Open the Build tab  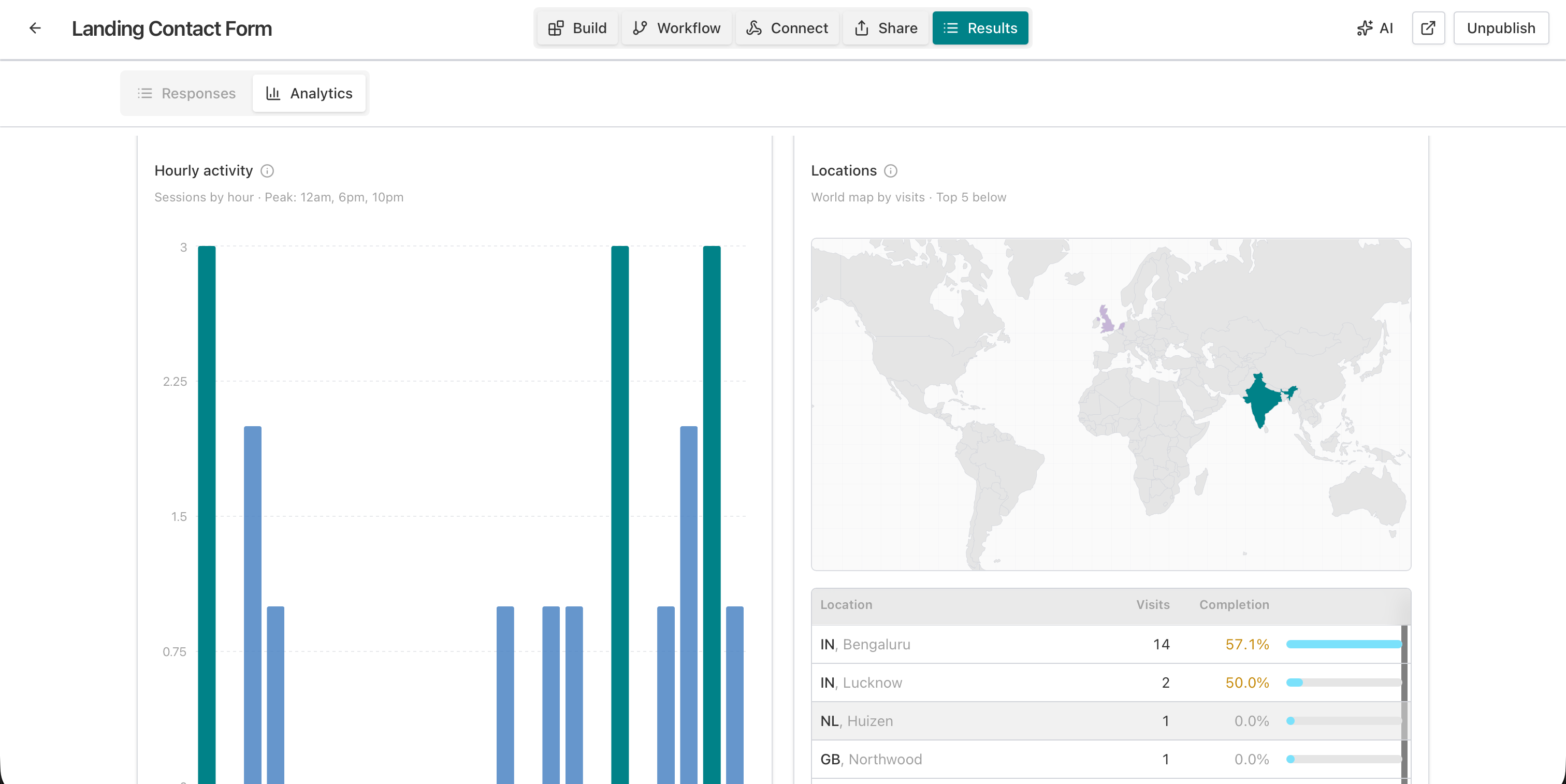pyautogui.click(x=577, y=28)
